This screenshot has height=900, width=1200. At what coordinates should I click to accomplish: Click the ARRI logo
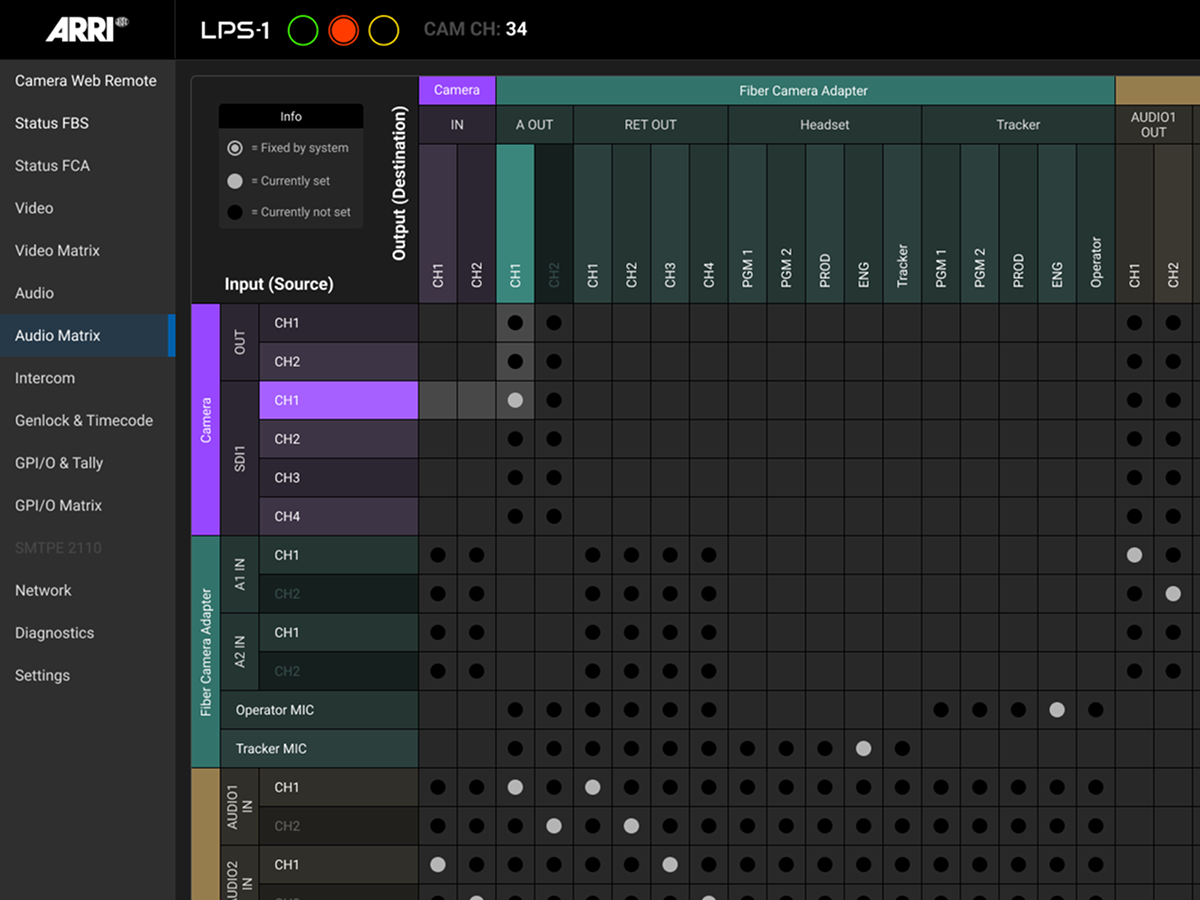[87, 29]
